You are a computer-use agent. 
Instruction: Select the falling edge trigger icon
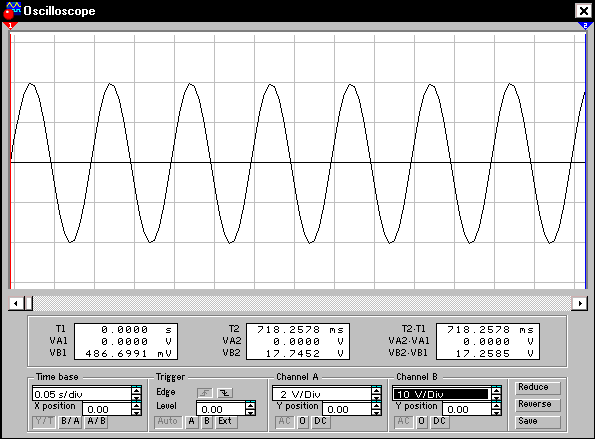coord(225,393)
